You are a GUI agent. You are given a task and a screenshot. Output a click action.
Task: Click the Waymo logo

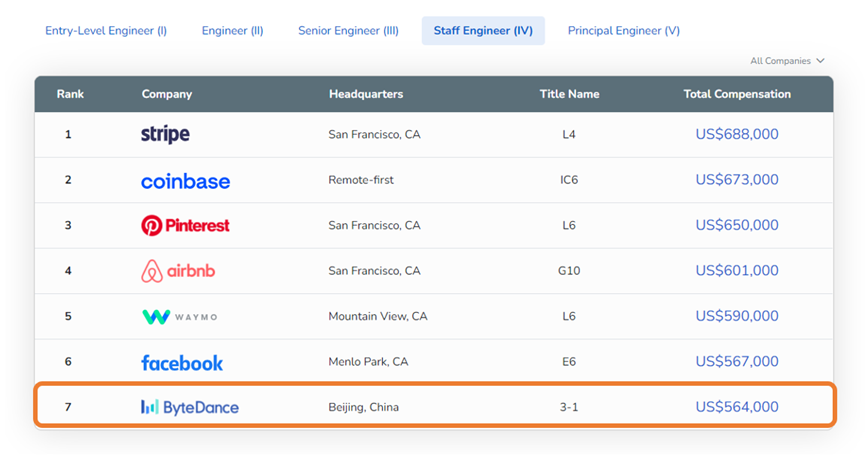coord(179,317)
